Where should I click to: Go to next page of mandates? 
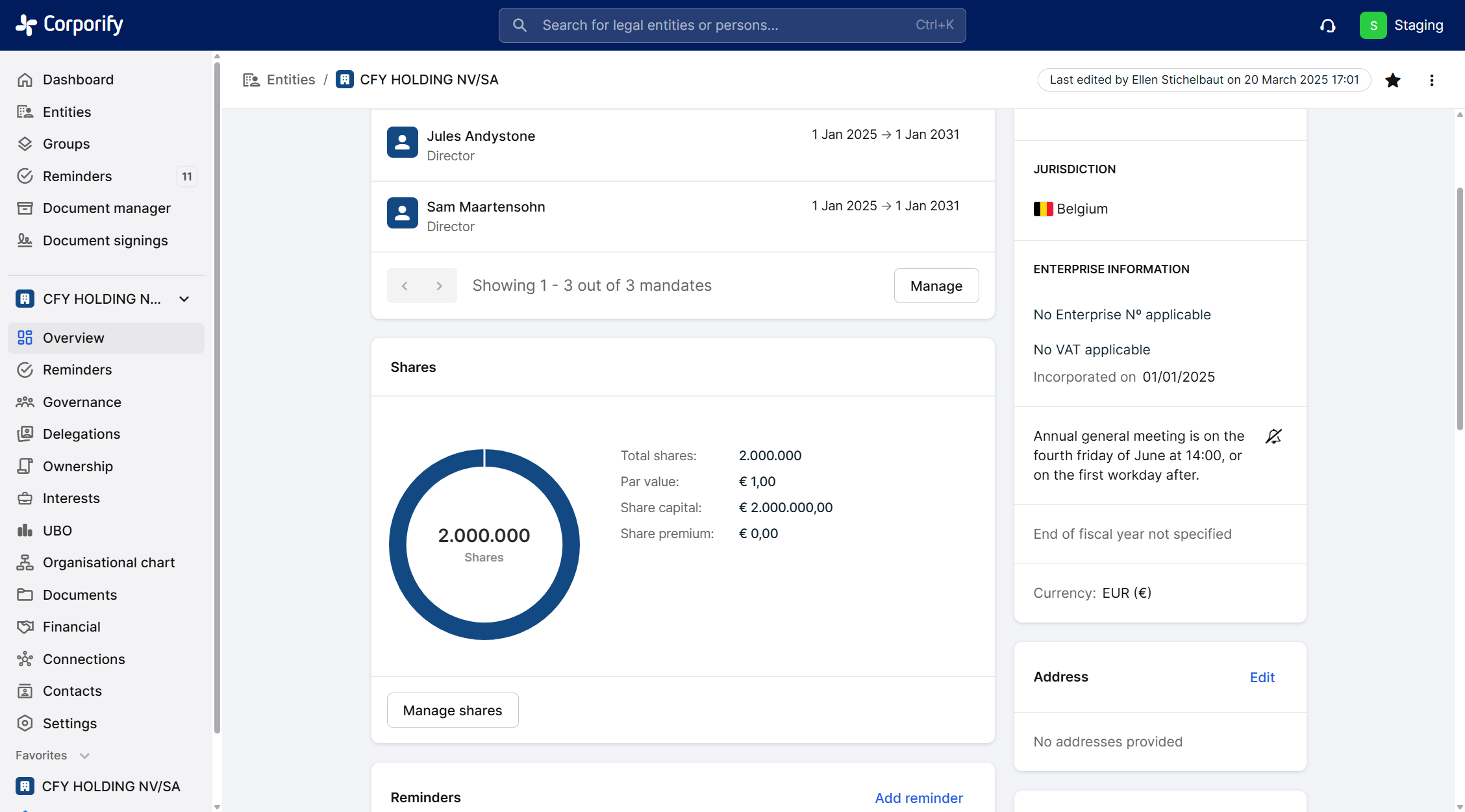click(x=440, y=286)
